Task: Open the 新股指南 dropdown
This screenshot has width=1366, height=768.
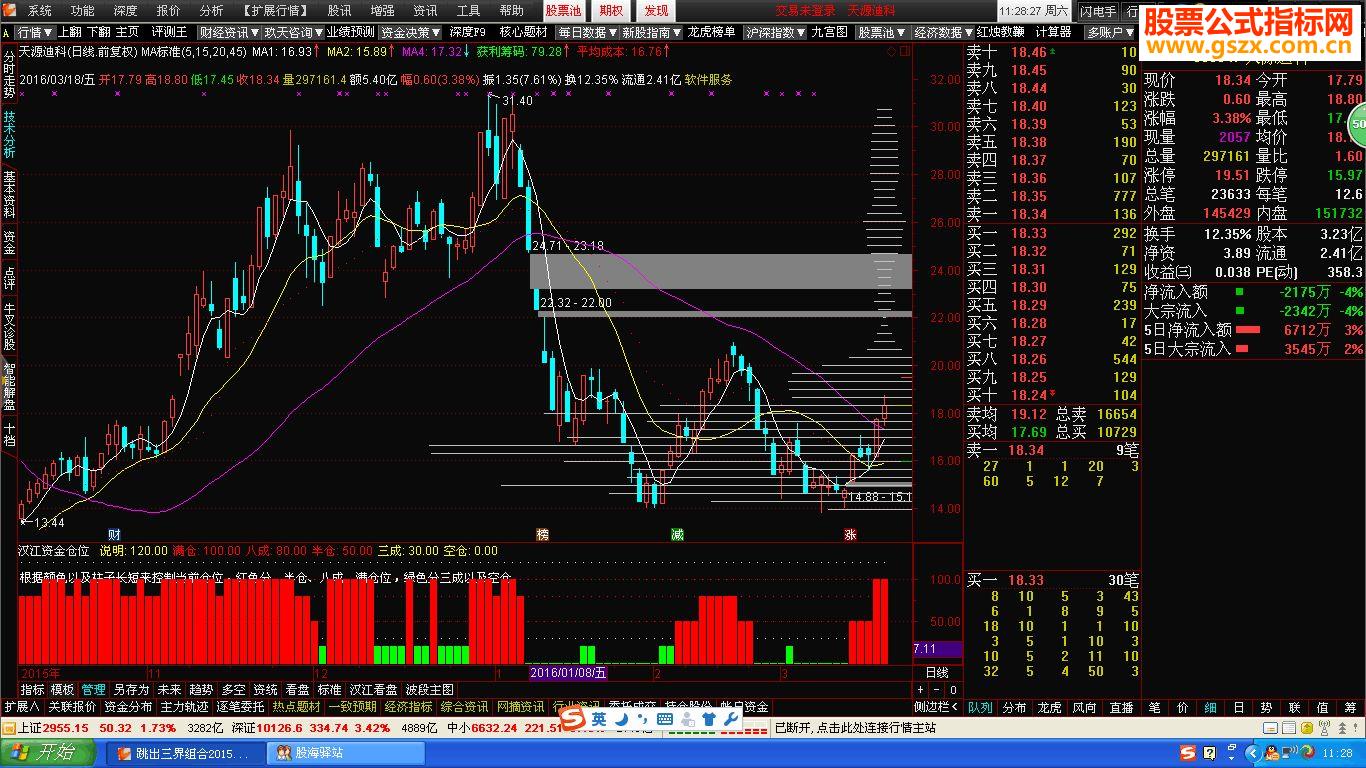Action: pos(651,32)
